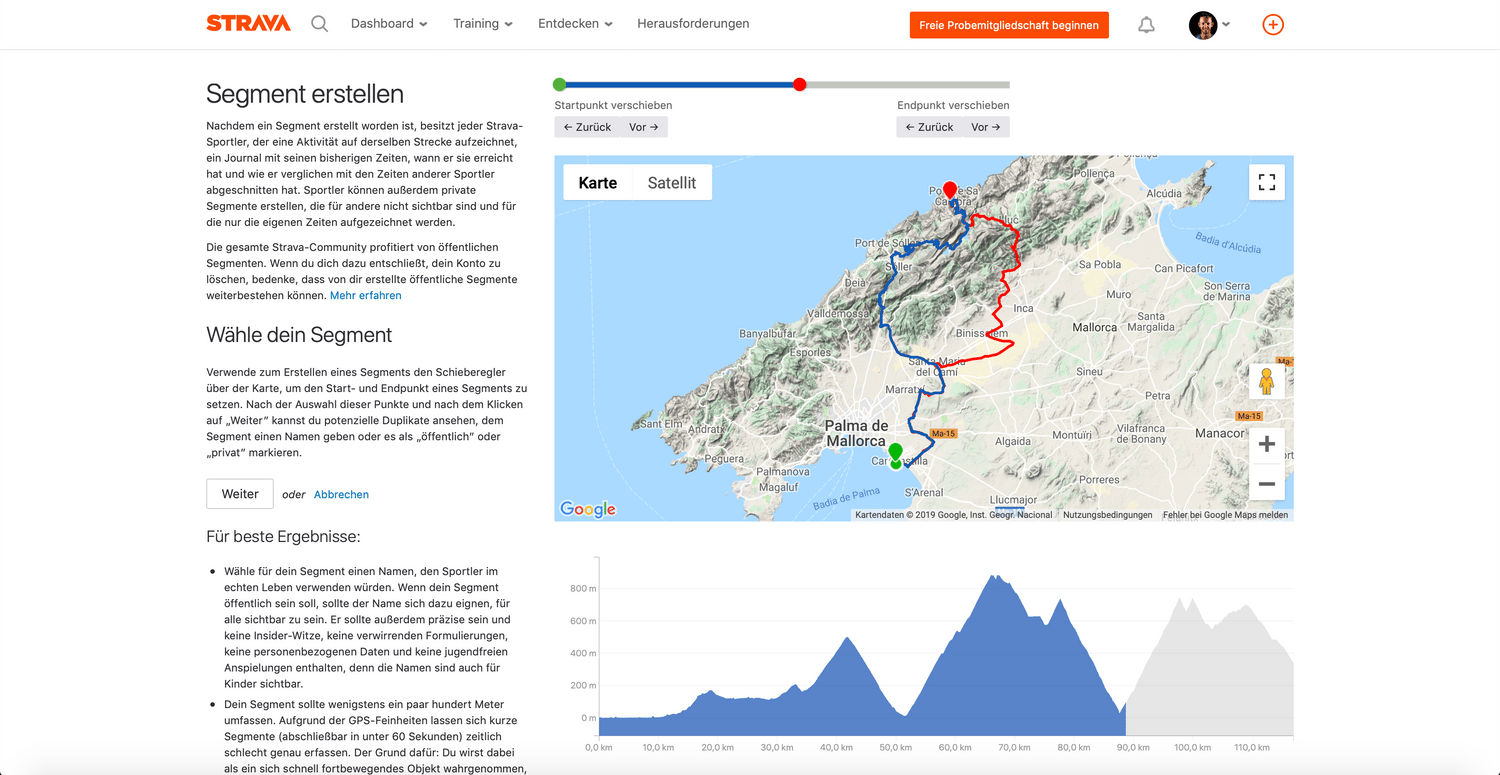The image size is (1500, 775).
Task: Open the search magnifier icon
Action: click(319, 23)
